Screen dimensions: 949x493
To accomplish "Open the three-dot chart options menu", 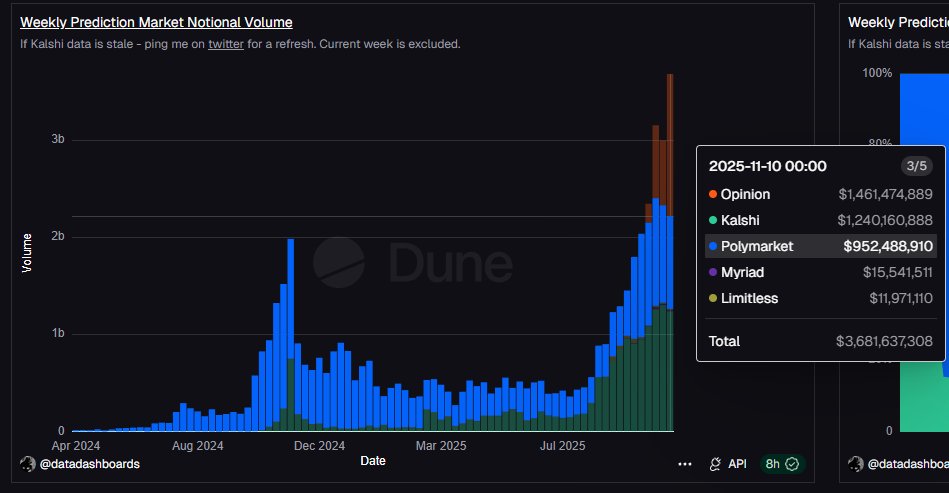I will [685, 464].
